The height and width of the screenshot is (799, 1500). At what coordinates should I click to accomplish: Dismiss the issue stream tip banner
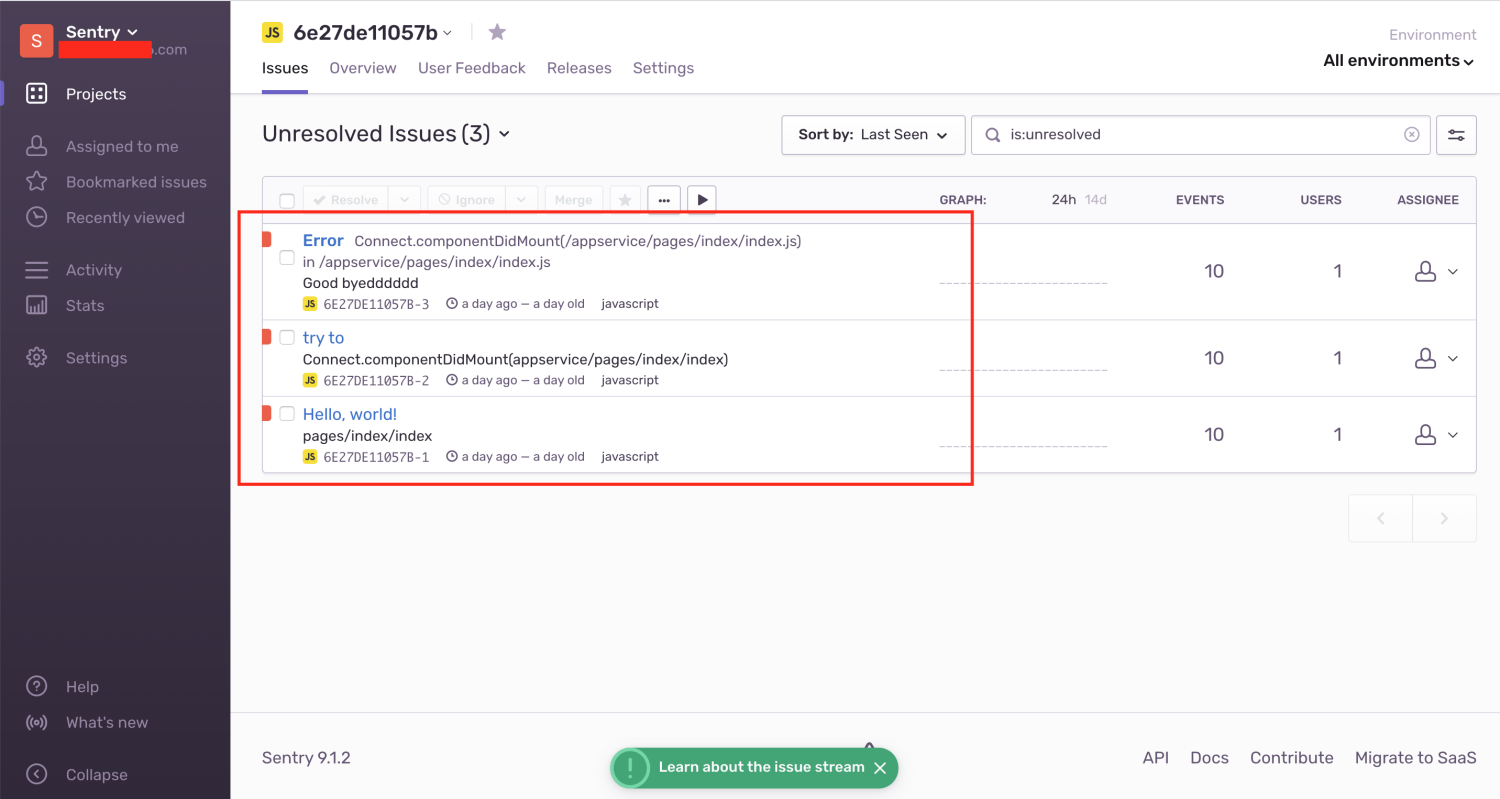[x=880, y=768]
